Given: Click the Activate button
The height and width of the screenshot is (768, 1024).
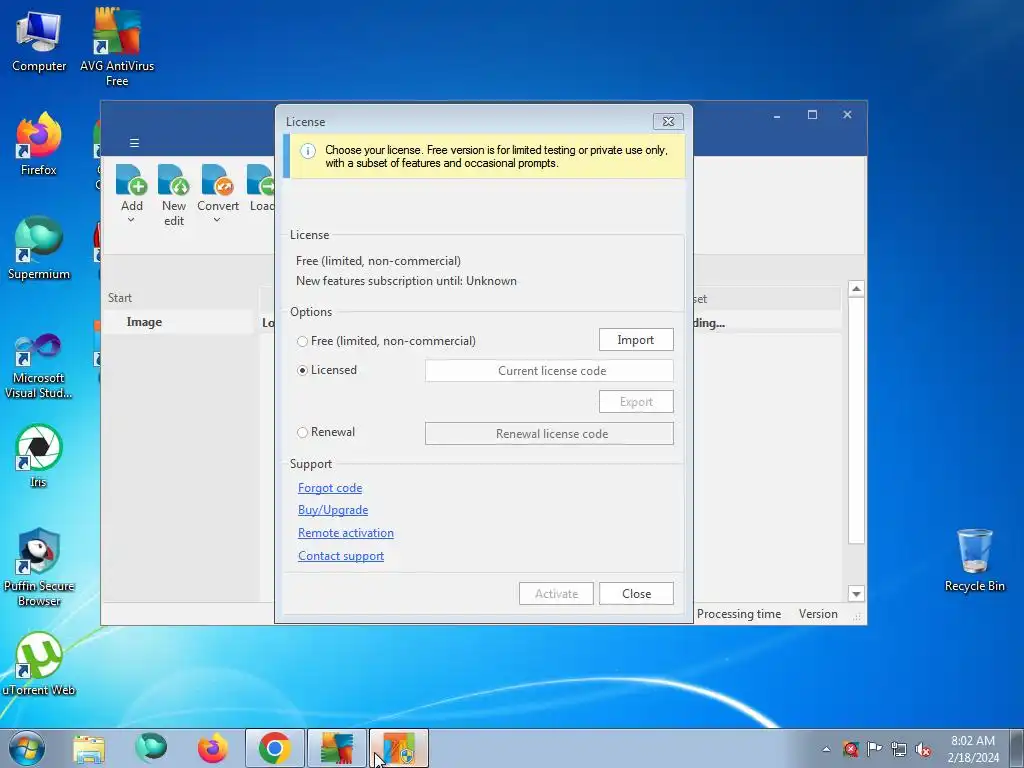Looking at the screenshot, I should (x=556, y=594).
